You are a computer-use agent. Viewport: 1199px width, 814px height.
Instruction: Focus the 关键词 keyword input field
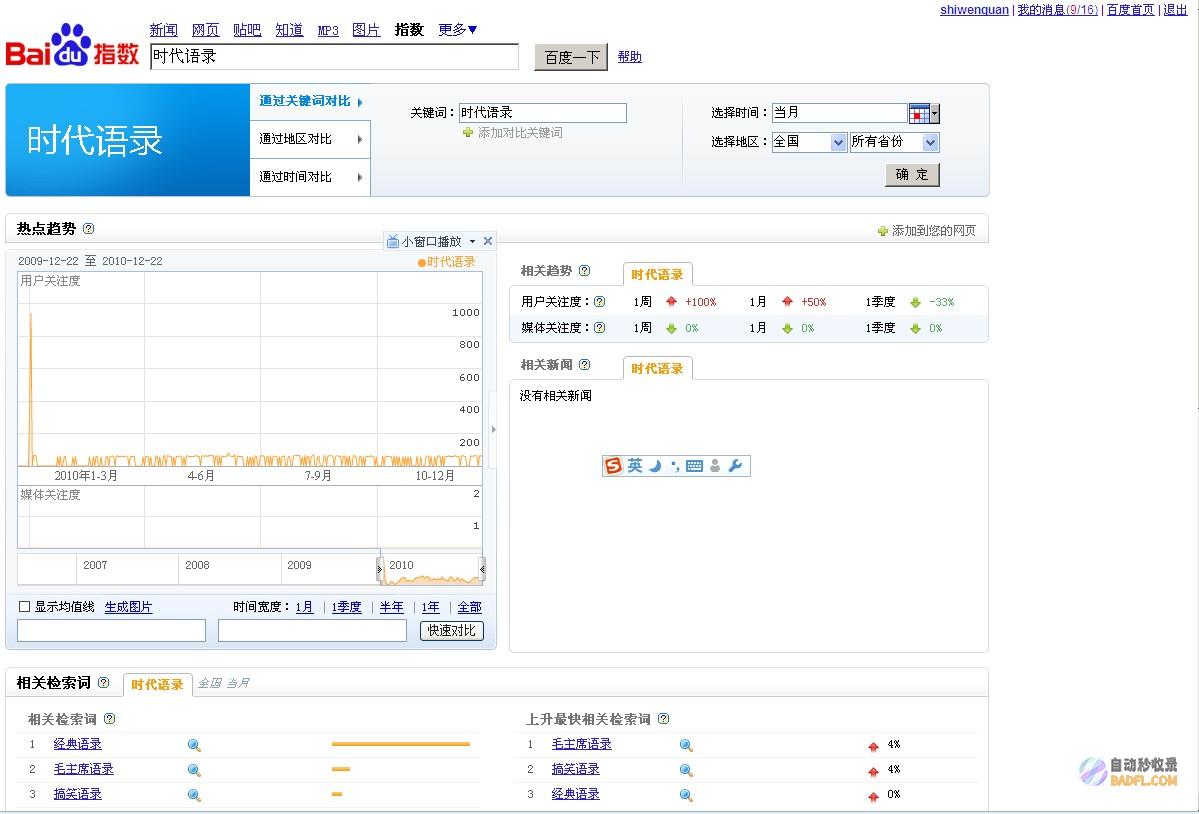pos(543,113)
